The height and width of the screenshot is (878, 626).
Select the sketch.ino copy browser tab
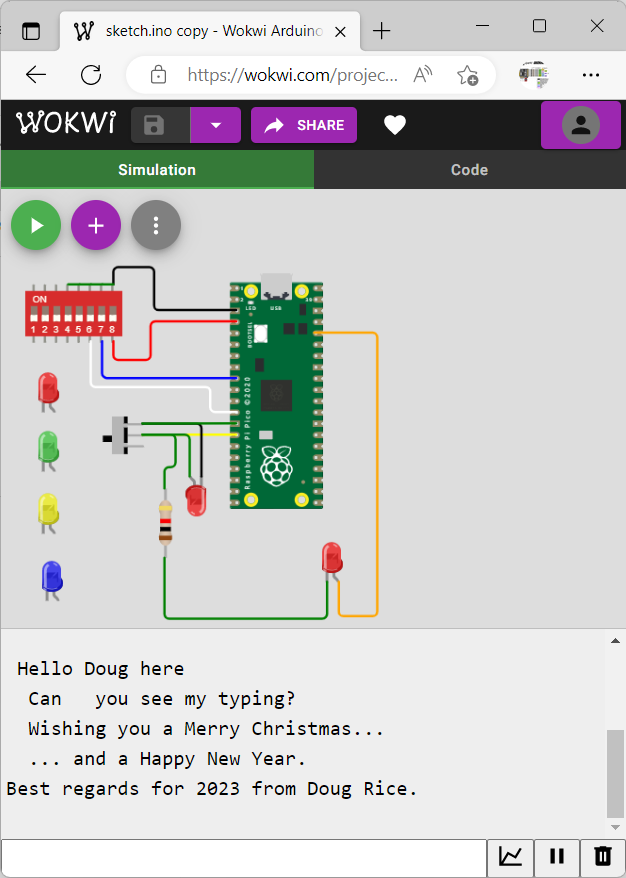click(211, 31)
